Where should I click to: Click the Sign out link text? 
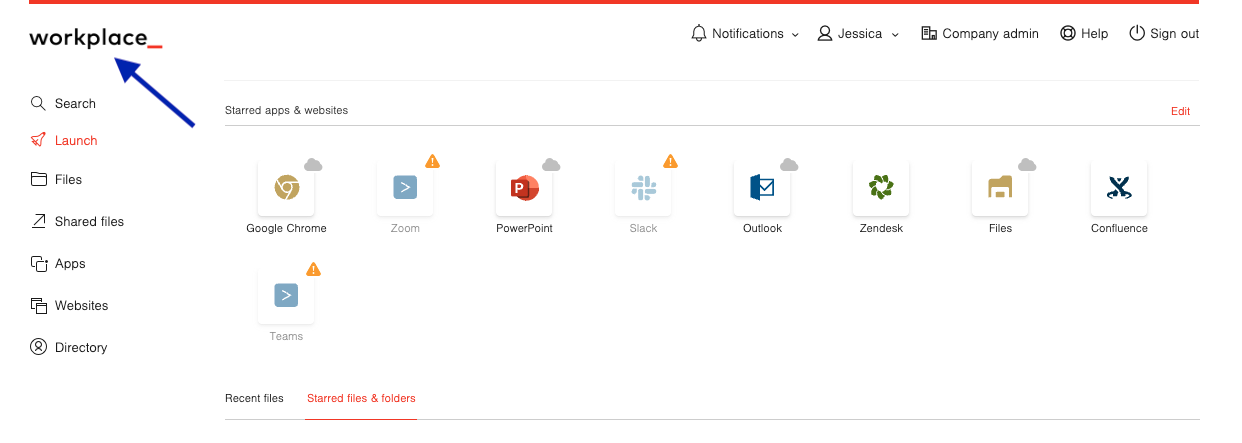(x=1175, y=33)
